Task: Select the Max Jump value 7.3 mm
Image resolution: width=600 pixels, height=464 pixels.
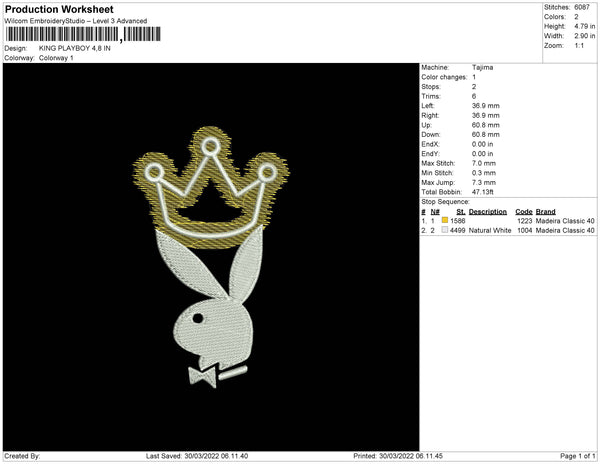Action: [484, 182]
